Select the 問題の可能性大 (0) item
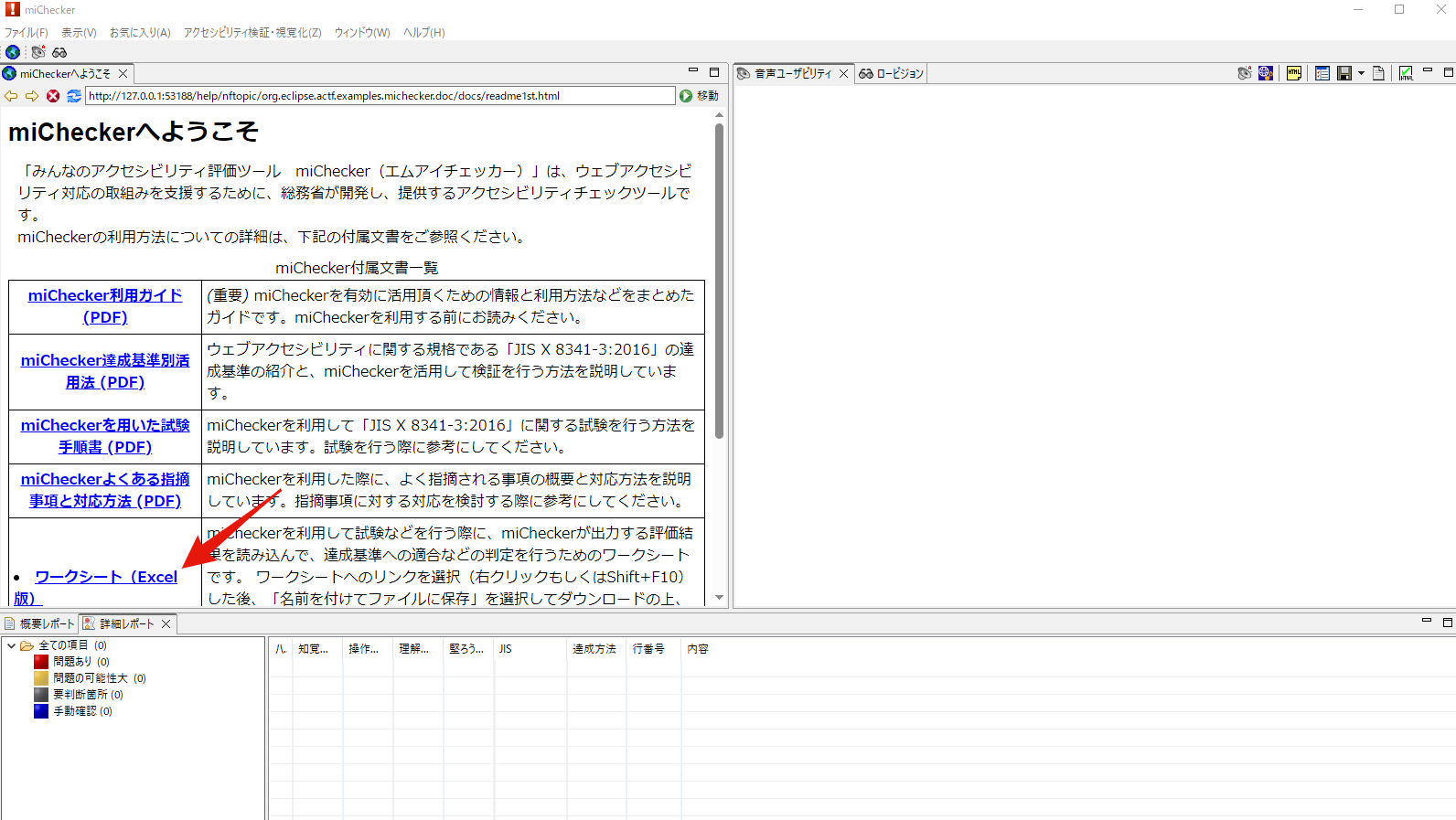 click(91, 678)
